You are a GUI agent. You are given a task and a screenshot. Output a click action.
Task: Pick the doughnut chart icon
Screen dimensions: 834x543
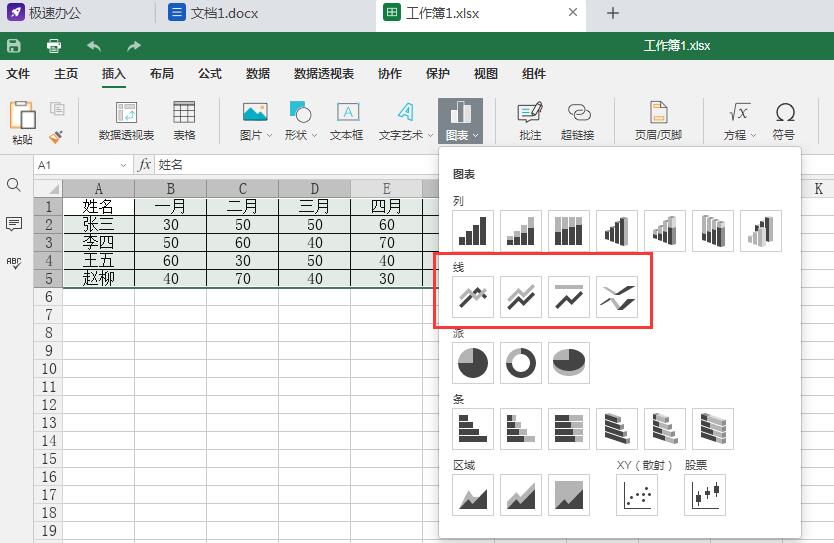(x=521, y=363)
